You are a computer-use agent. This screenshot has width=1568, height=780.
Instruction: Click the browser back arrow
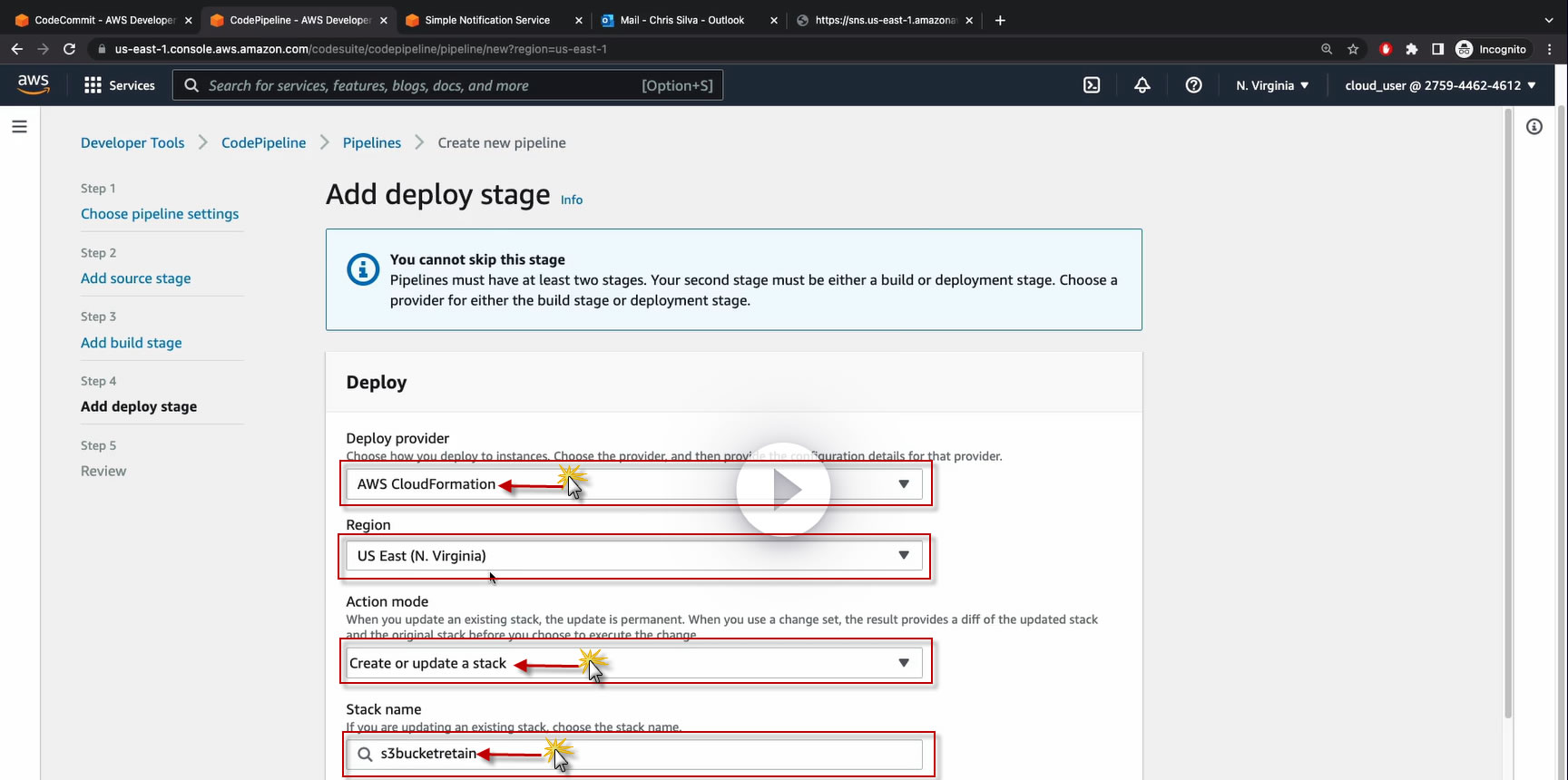(x=16, y=49)
